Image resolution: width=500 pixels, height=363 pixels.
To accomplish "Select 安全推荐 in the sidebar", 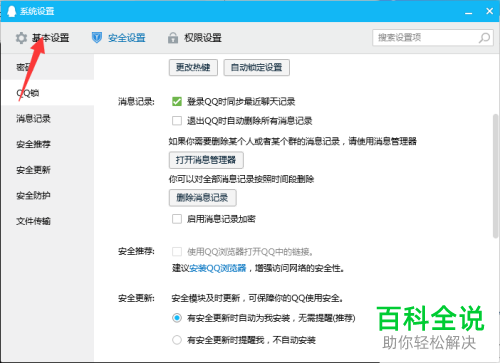I will [x=47, y=144].
